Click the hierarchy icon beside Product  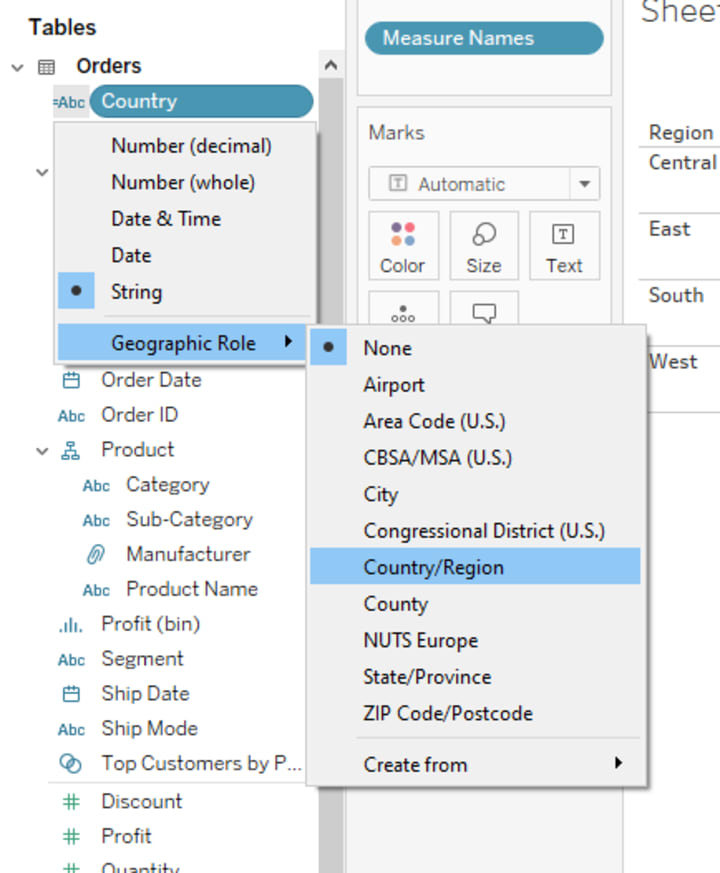71,451
